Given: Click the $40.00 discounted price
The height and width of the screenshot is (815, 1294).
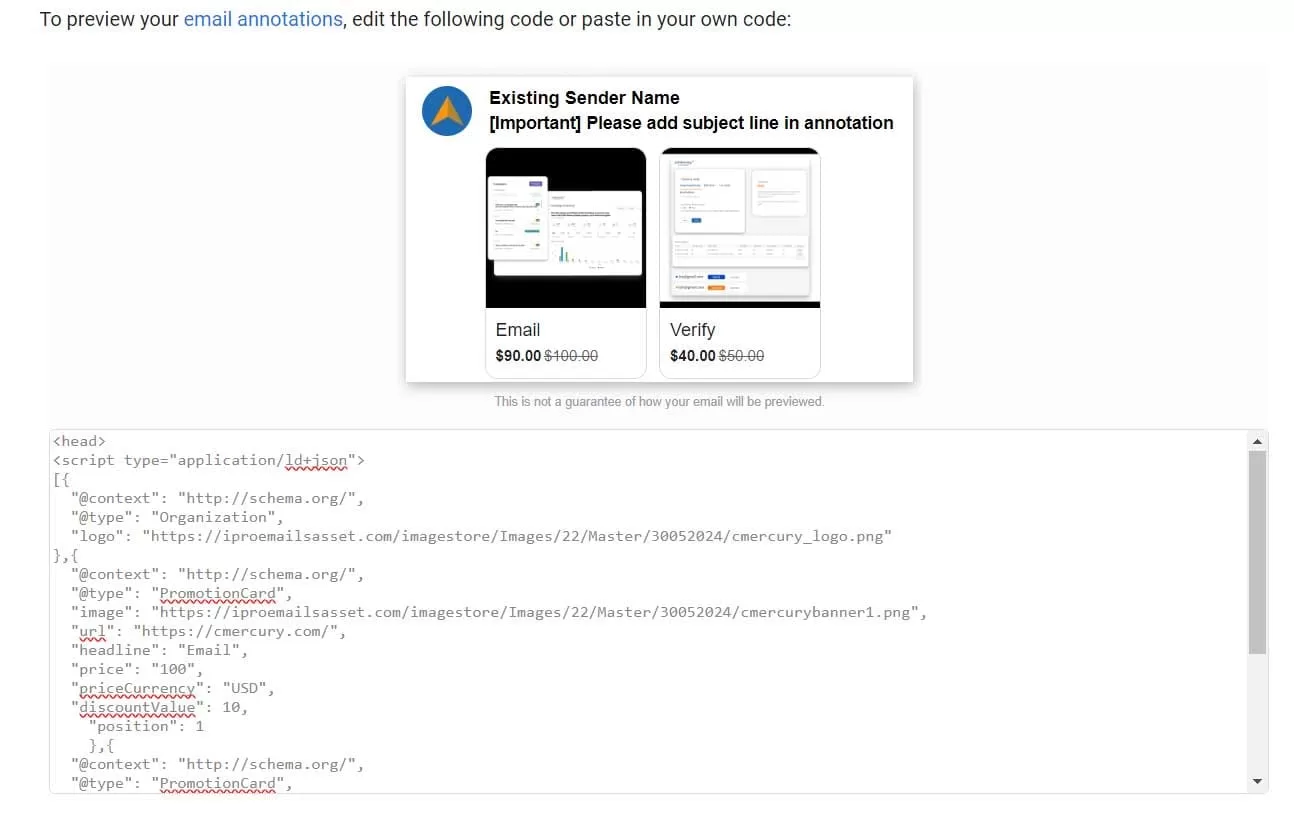Looking at the screenshot, I should [692, 356].
